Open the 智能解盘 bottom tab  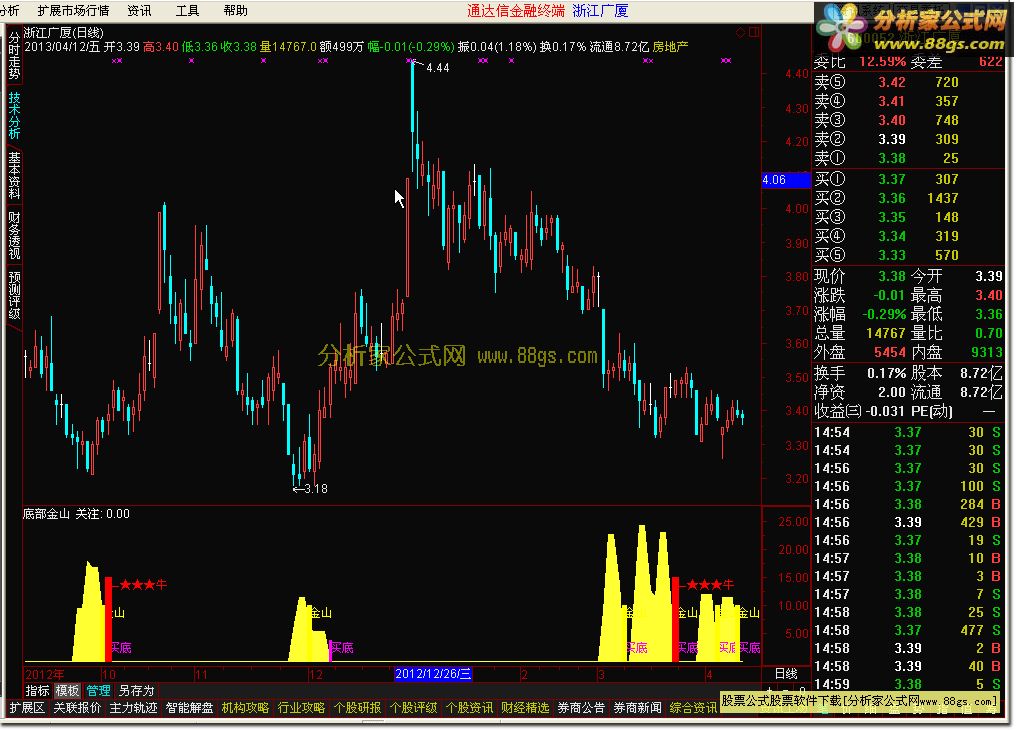pyautogui.click(x=189, y=707)
